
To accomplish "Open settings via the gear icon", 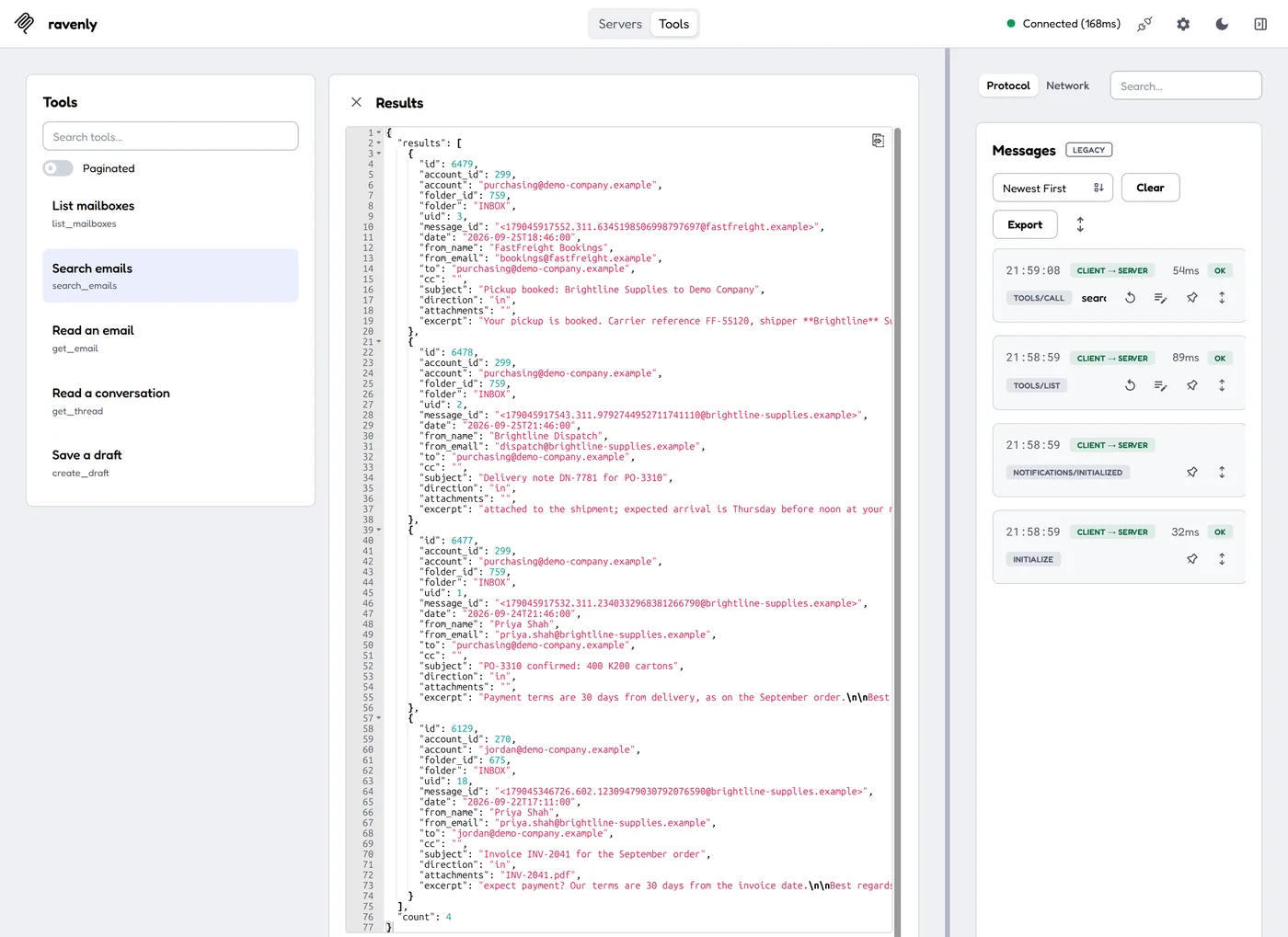I will tap(1183, 24).
